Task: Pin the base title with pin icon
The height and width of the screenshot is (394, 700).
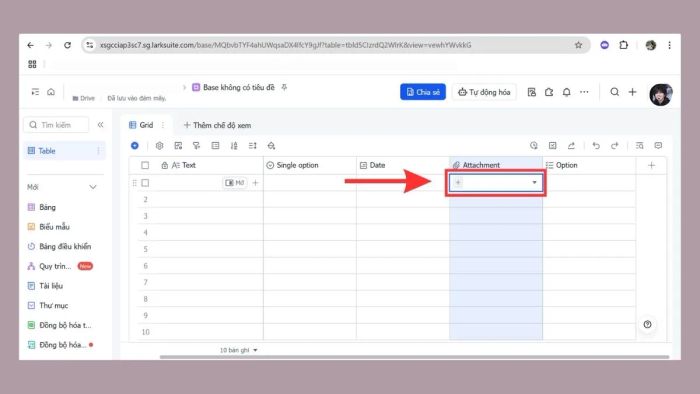Action: (284, 87)
